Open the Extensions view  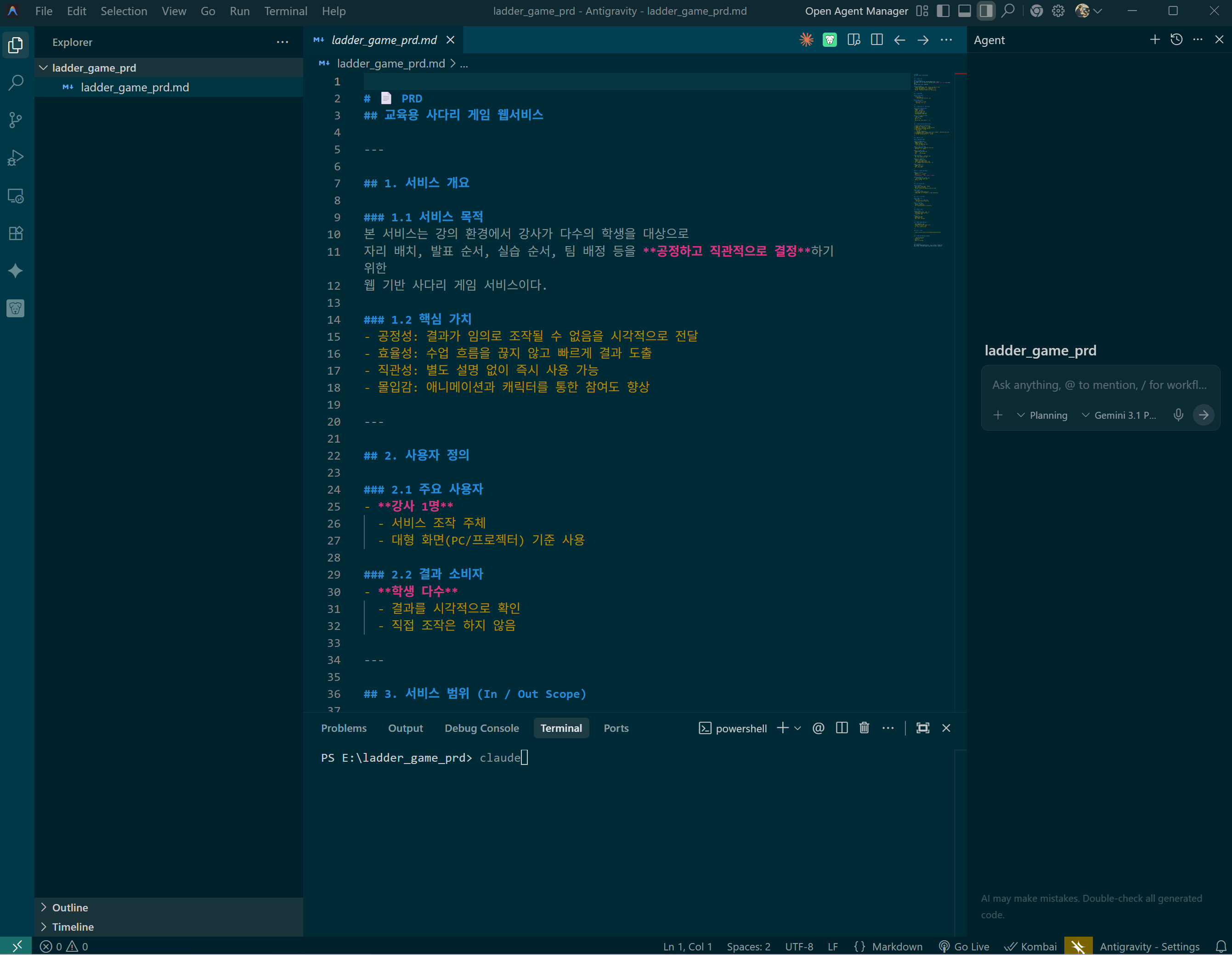coord(16,233)
